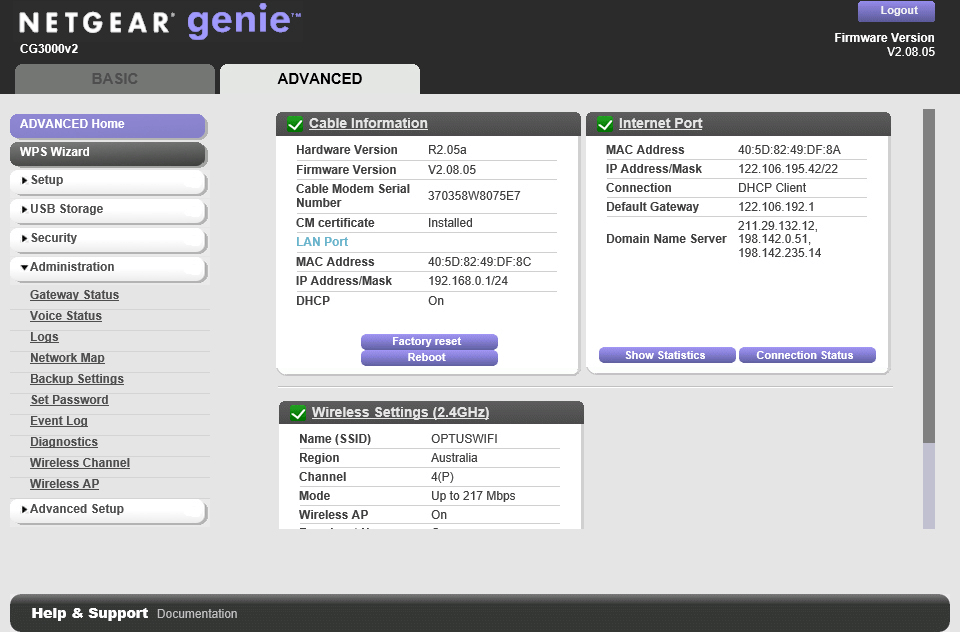Expand the Advanced Setup section
Screen dimensions: 960x632
tap(107, 510)
